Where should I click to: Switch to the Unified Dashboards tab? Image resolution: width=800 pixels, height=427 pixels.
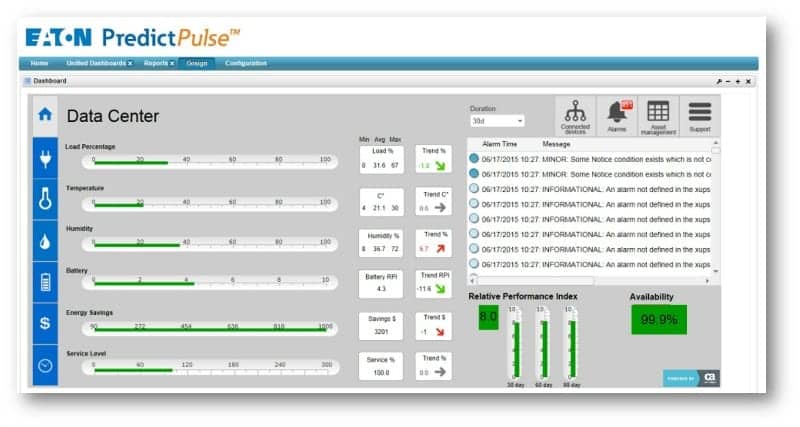pos(96,63)
